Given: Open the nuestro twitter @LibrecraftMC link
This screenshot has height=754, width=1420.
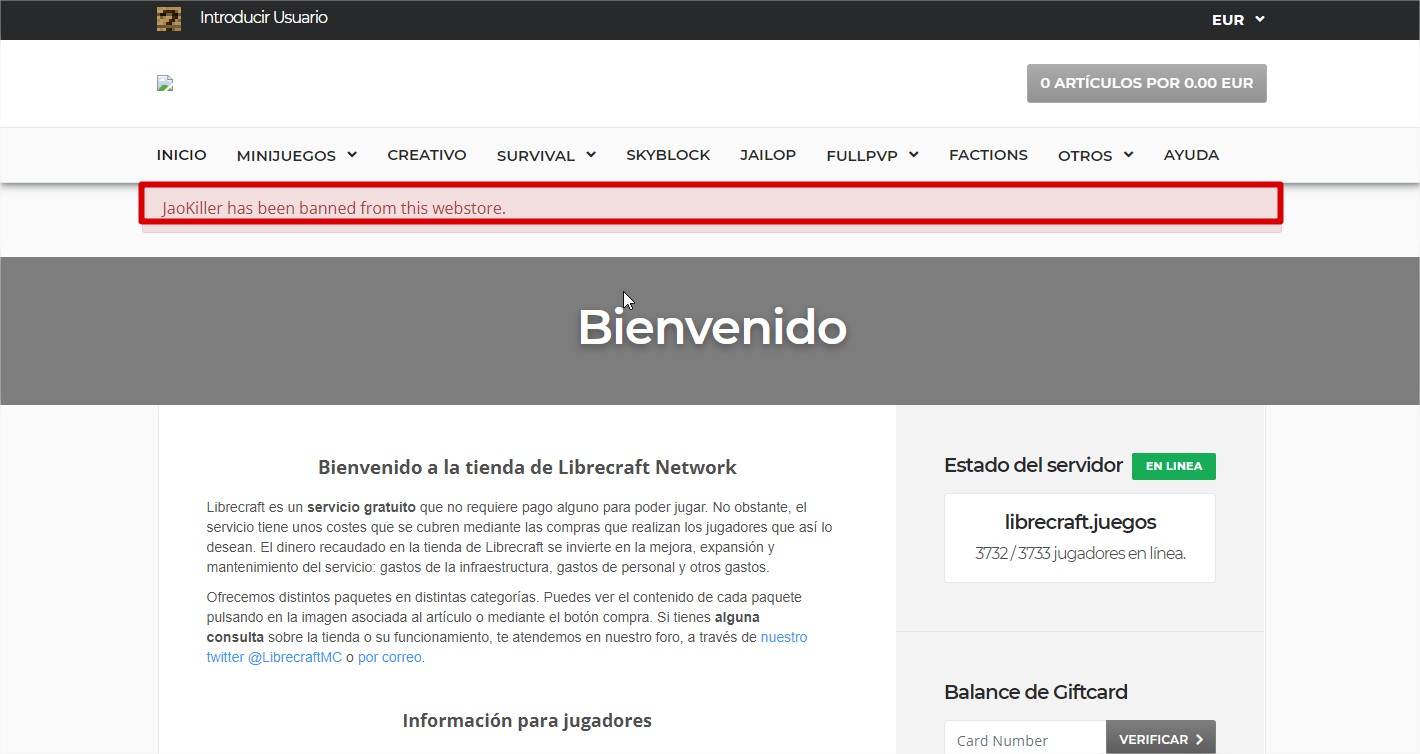Looking at the screenshot, I should pyautogui.click(x=506, y=647).
